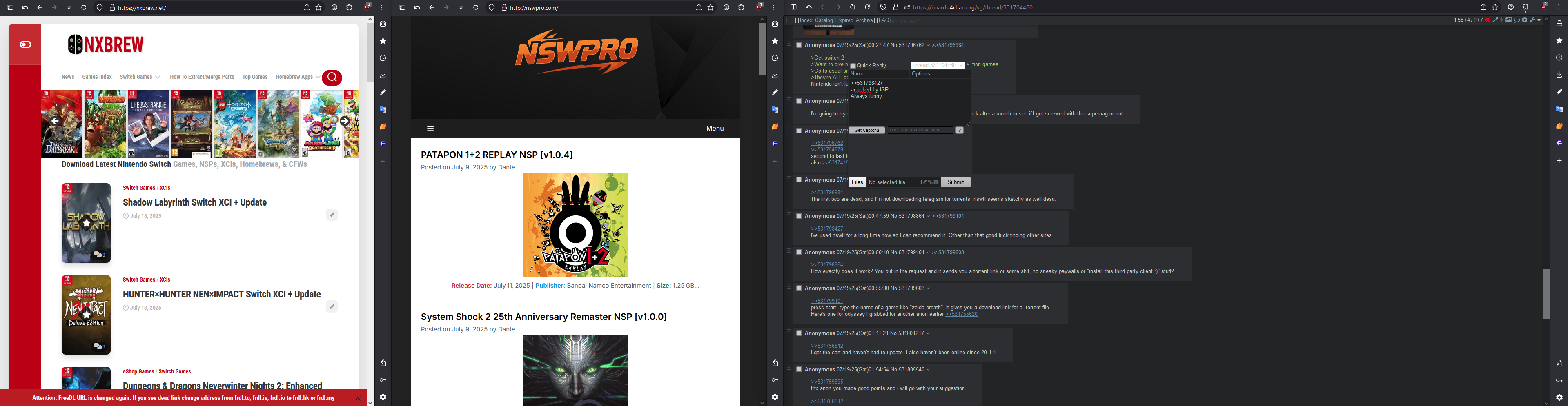Image resolution: width=1568 pixels, height=406 pixels.
Task: Open the 4chan Archive link
Action: [864, 20]
